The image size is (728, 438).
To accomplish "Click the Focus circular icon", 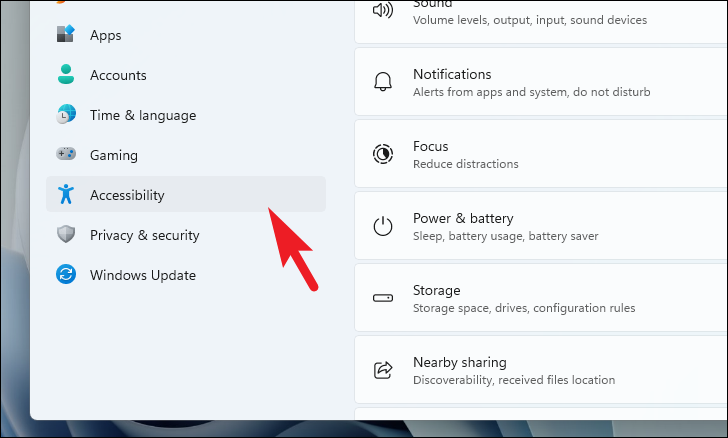I will [383, 154].
